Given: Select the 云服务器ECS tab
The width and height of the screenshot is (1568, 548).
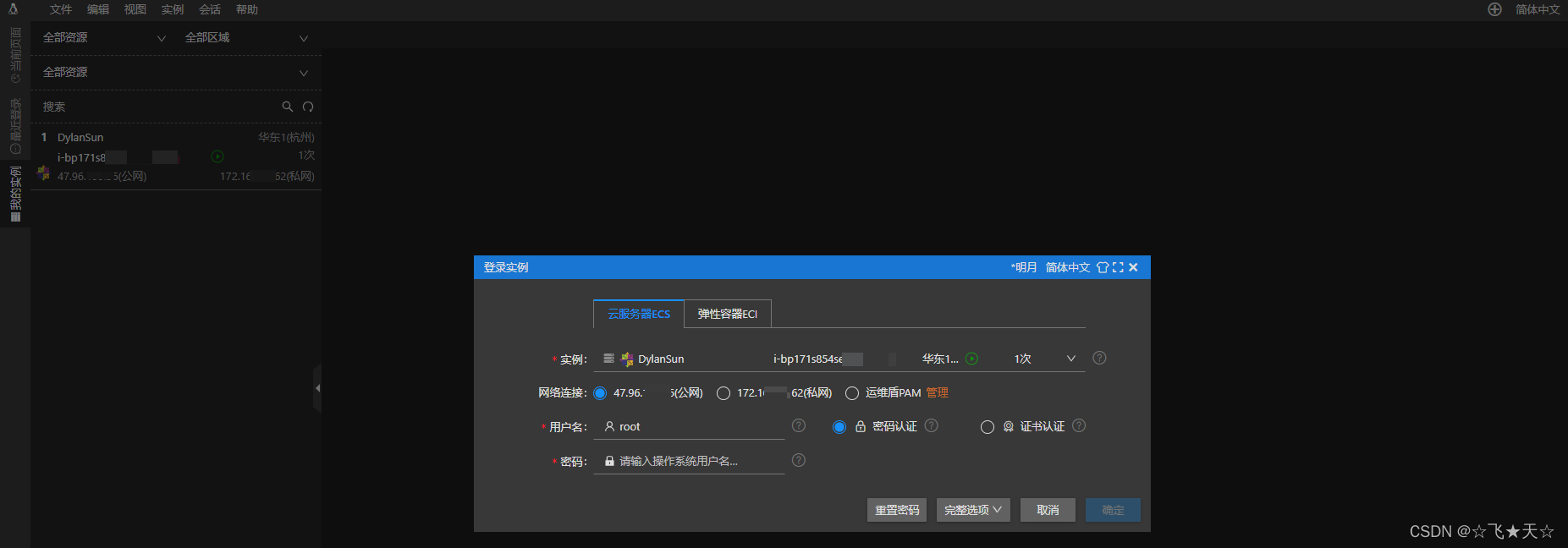Looking at the screenshot, I should tap(639, 314).
